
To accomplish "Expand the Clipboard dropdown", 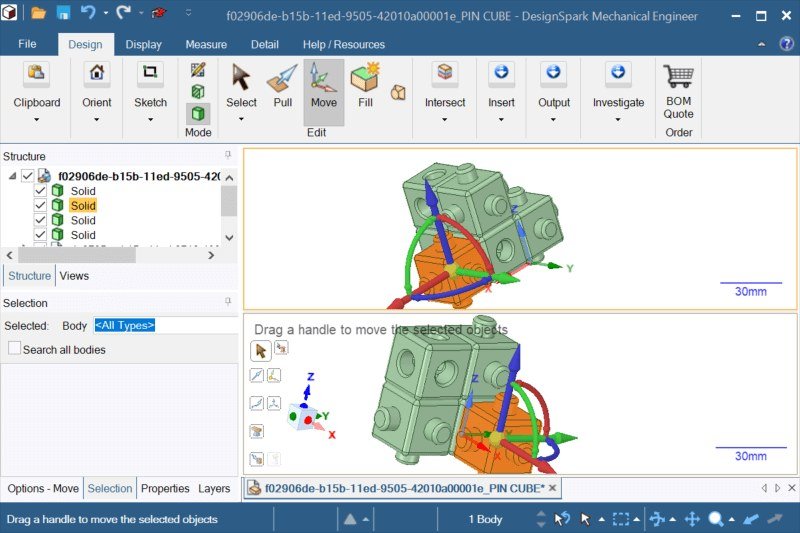I will pos(36,120).
